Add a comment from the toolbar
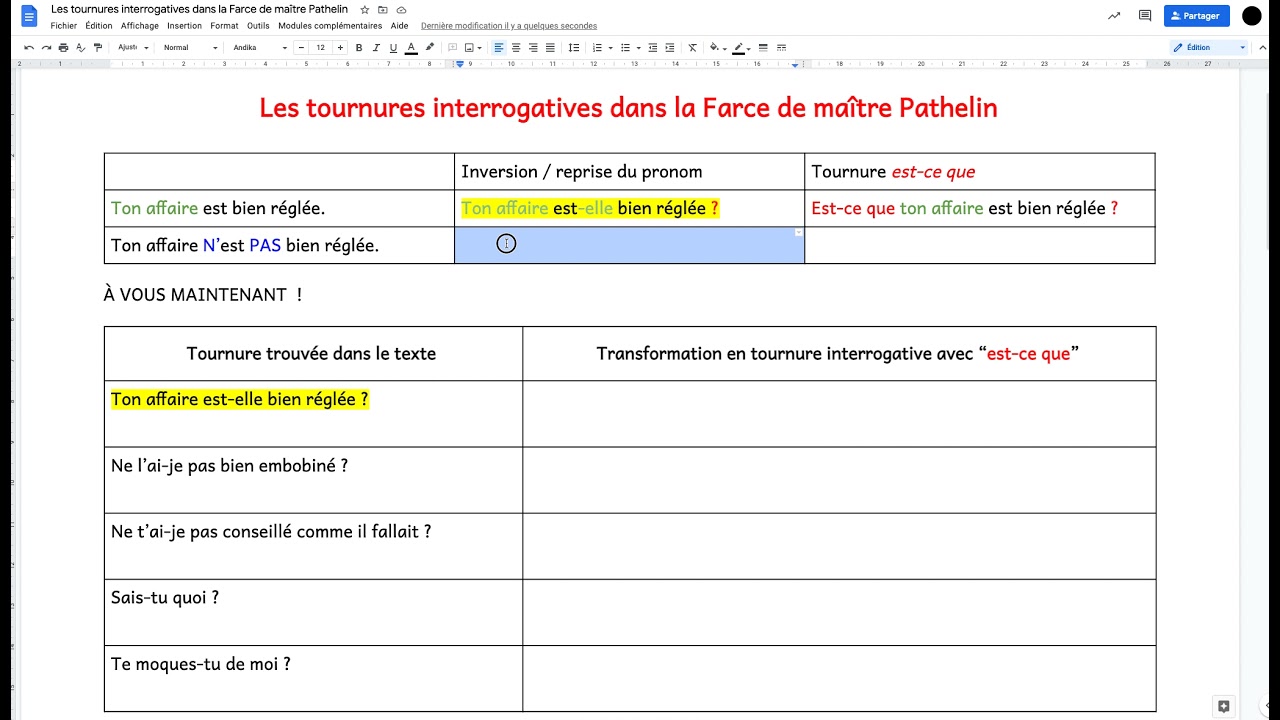The image size is (1280, 720). [453, 47]
